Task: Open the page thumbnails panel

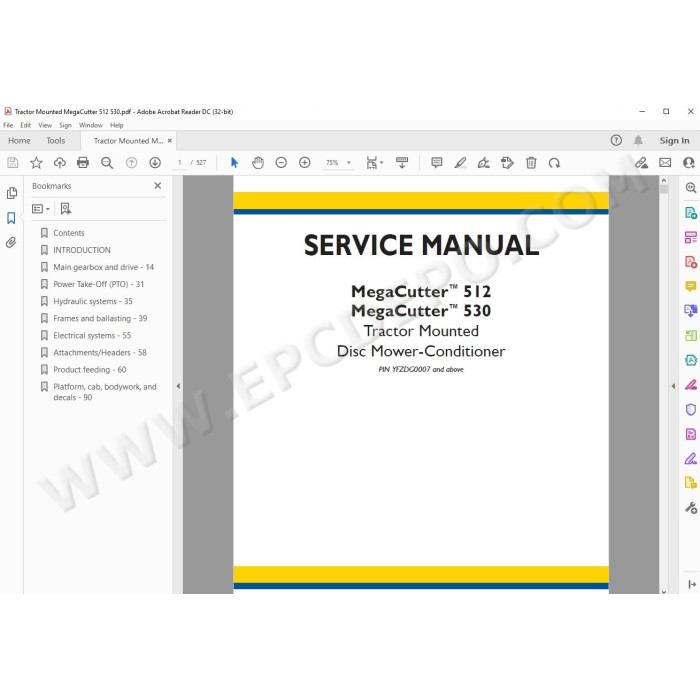Action: 12,193
